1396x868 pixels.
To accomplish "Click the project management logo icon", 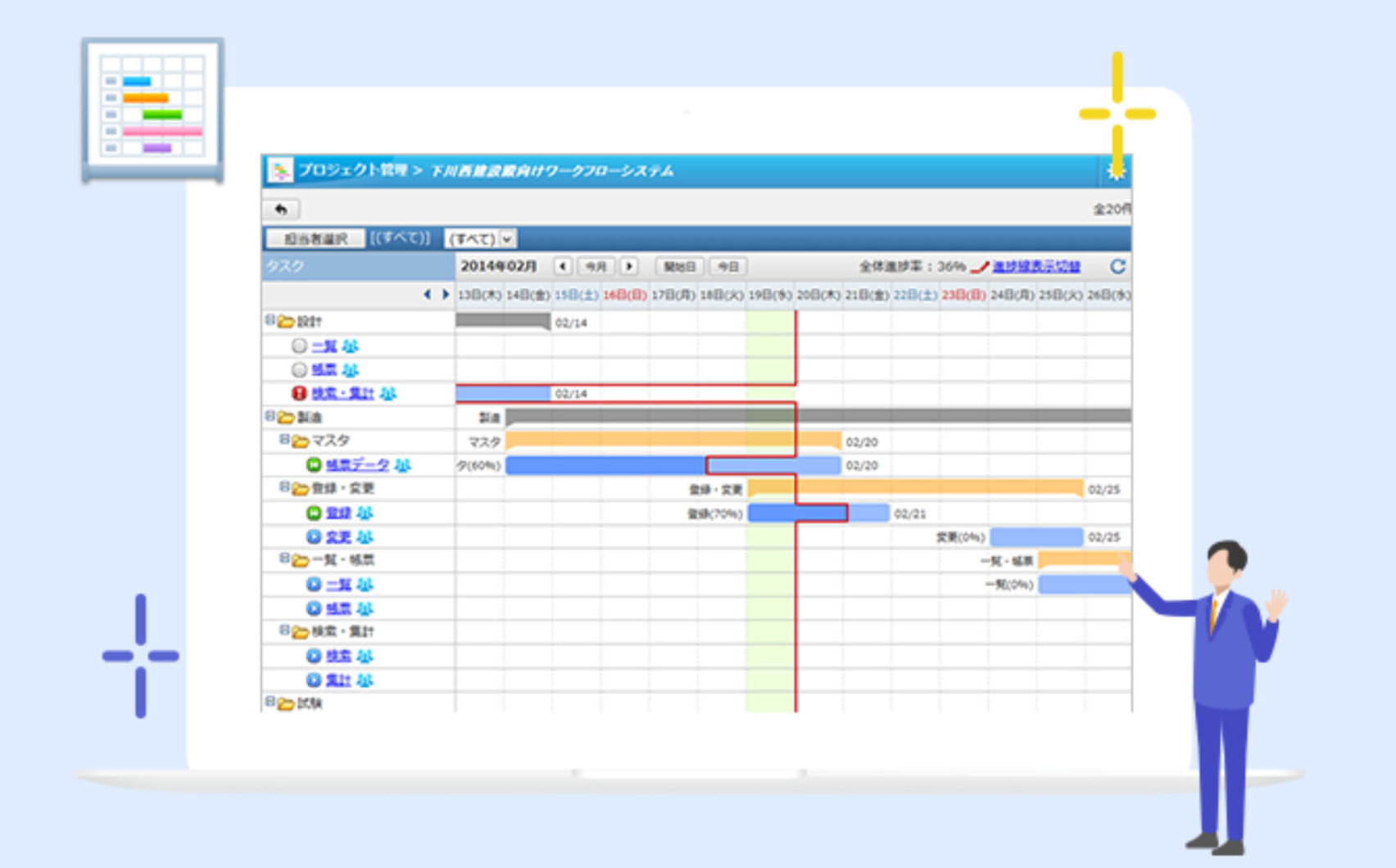I will (x=280, y=170).
